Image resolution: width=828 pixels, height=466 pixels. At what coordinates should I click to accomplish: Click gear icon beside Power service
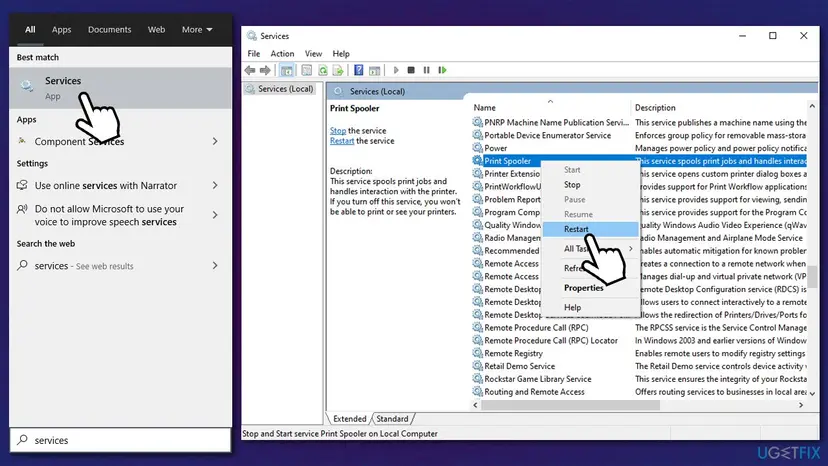[x=477, y=148]
